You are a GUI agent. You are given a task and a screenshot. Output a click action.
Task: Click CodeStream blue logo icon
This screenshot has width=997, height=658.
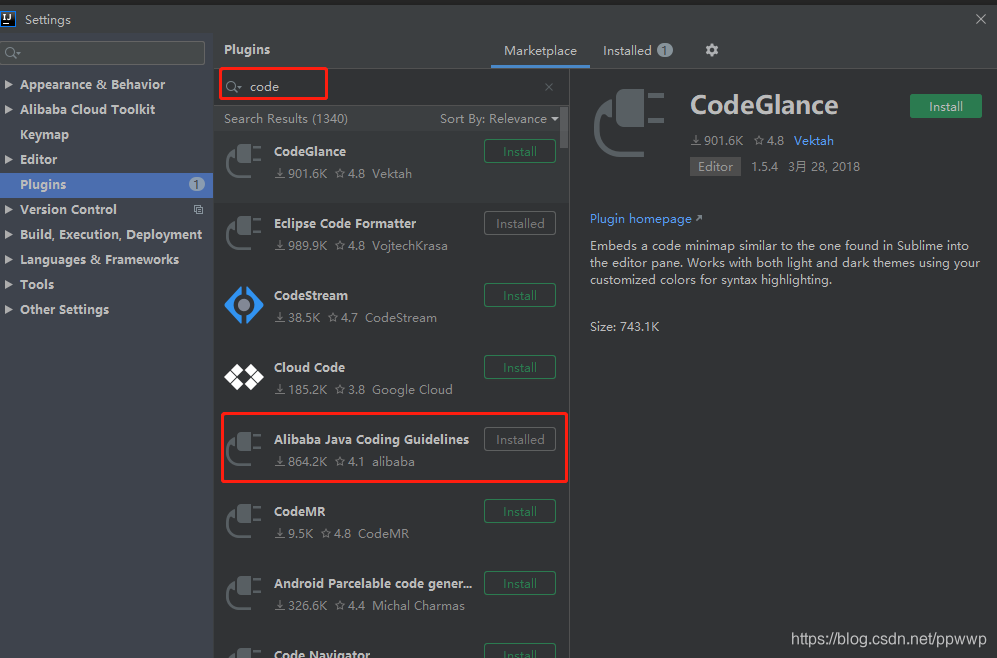[244, 305]
